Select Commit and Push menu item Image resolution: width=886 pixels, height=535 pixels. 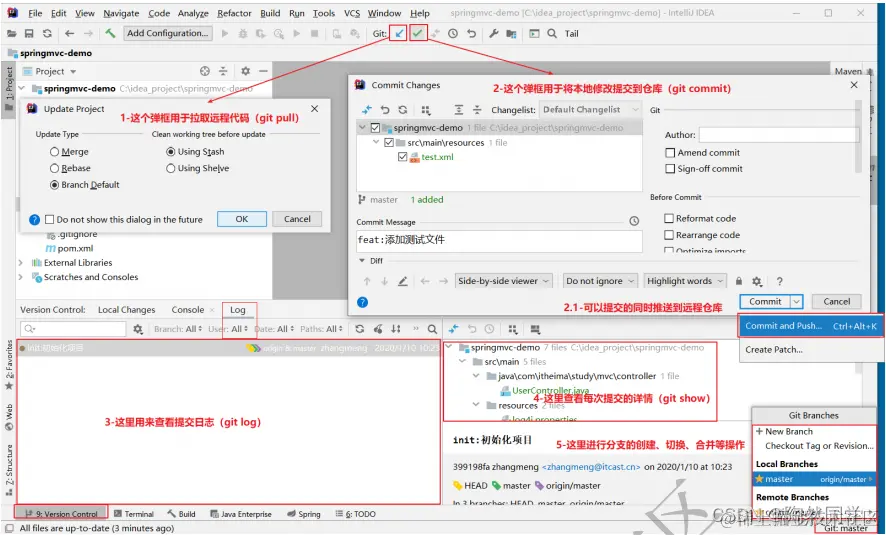(x=811, y=326)
